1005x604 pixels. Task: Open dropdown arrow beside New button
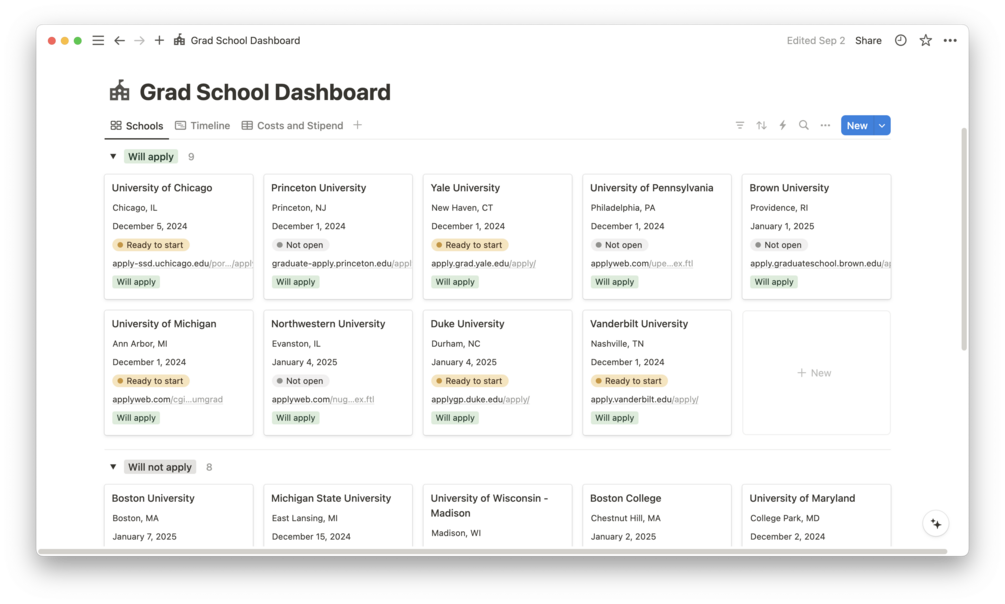[x=883, y=126]
